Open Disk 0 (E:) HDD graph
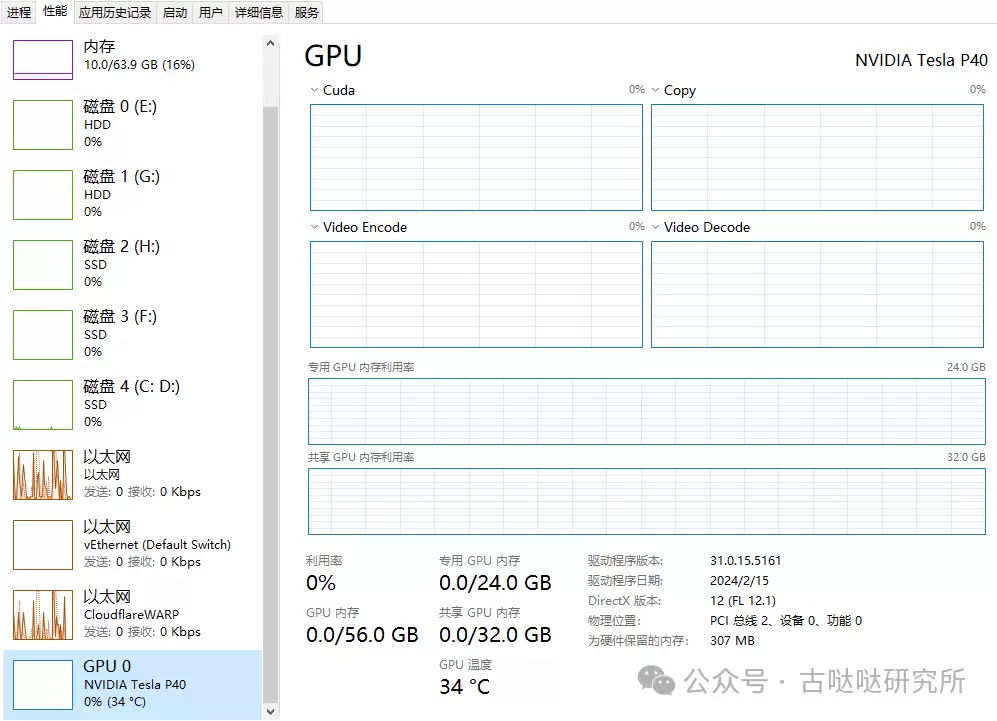Viewport: 997px width, 721px height. click(43, 125)
